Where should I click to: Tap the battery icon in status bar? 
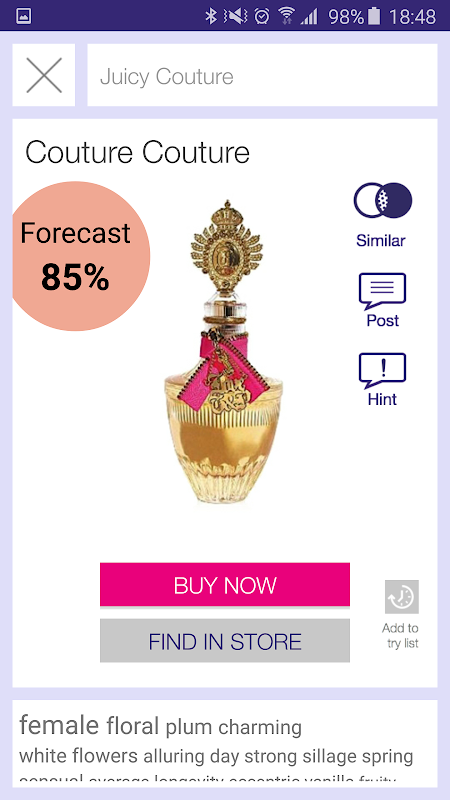point(374,16)
